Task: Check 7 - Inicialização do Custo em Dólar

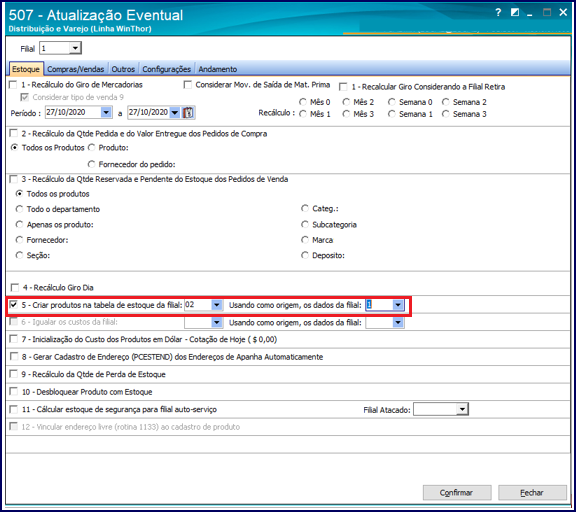Action: click(x=14, y=339)
